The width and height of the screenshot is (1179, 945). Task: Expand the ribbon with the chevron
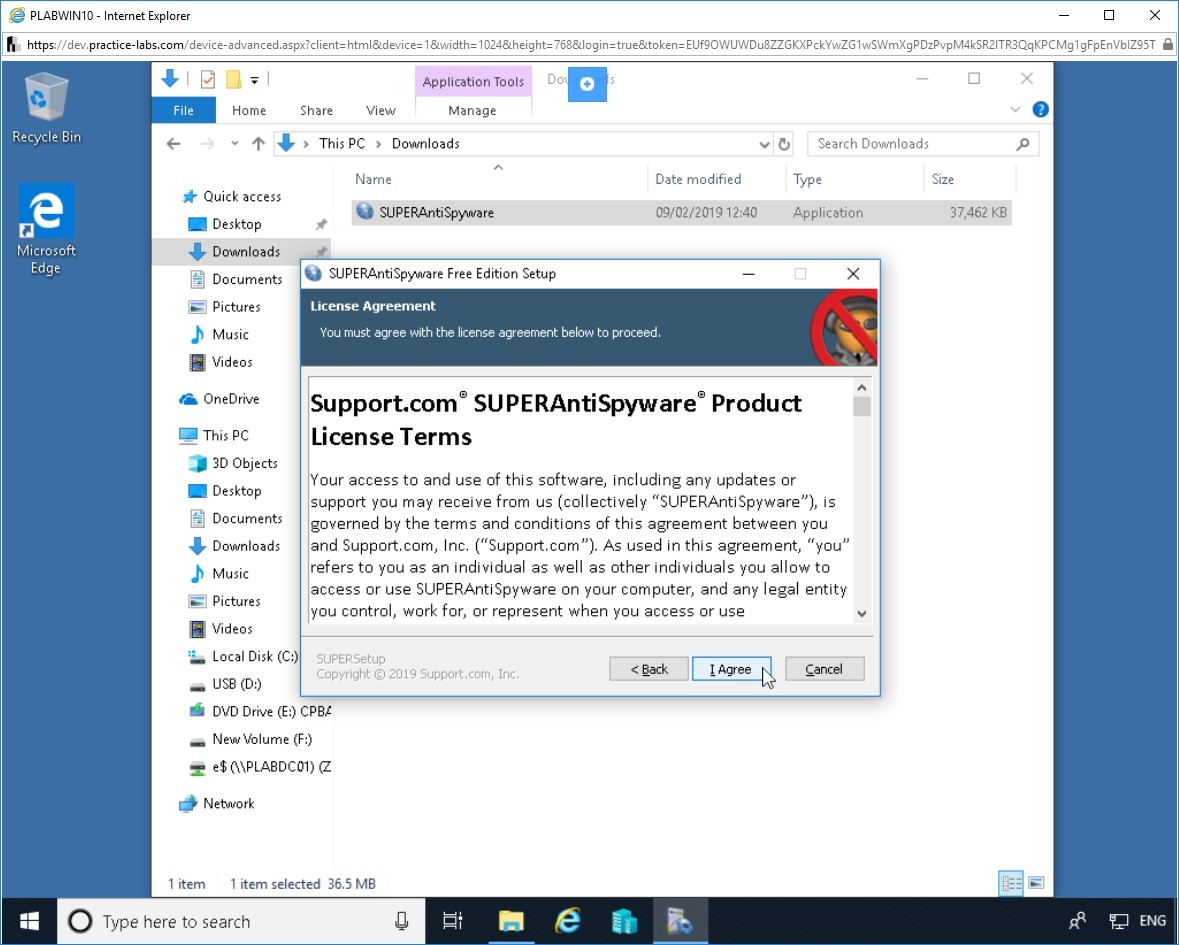click(x=1015, y=110)
